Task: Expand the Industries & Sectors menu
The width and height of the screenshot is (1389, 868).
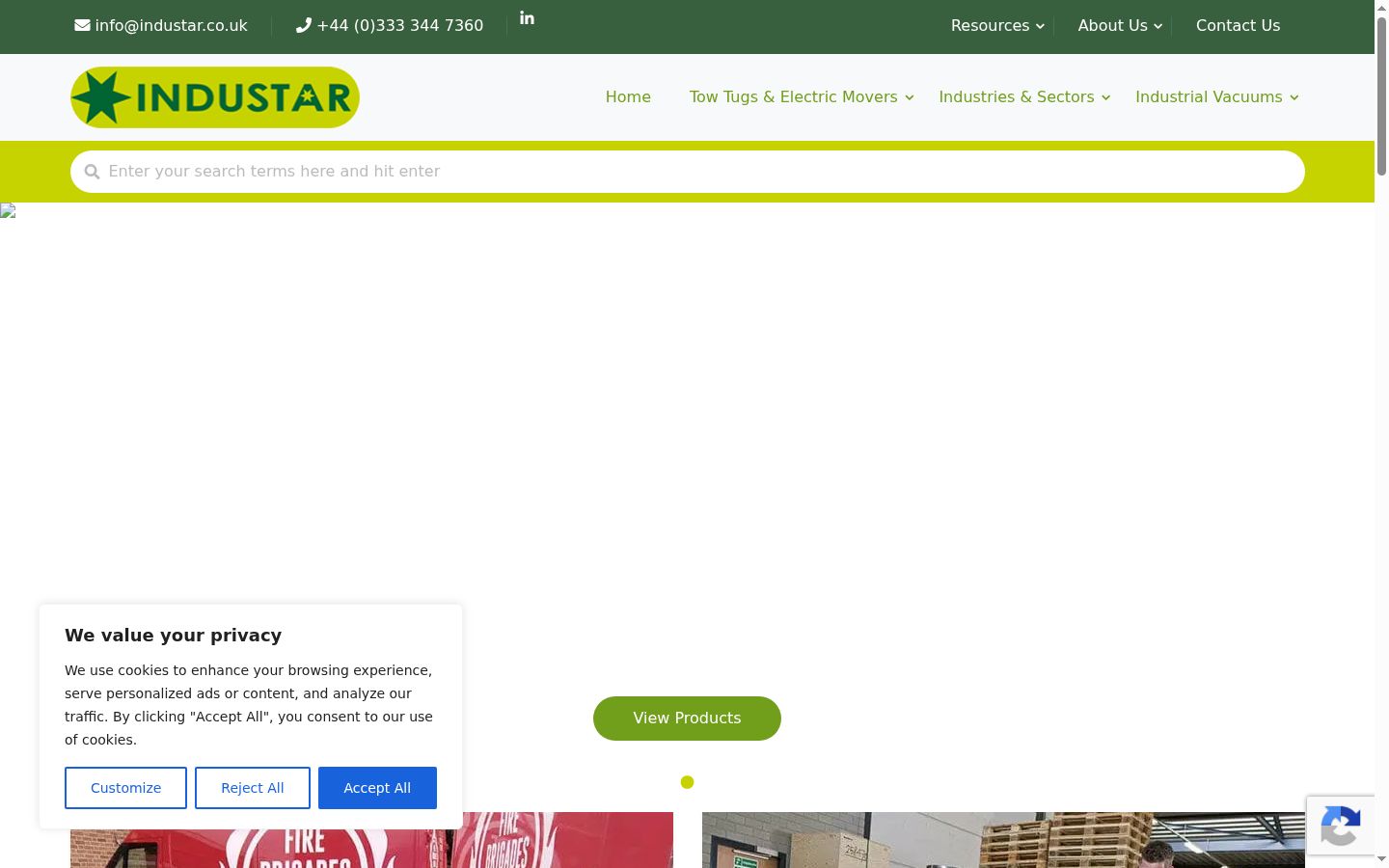Action: point(1024,97)
